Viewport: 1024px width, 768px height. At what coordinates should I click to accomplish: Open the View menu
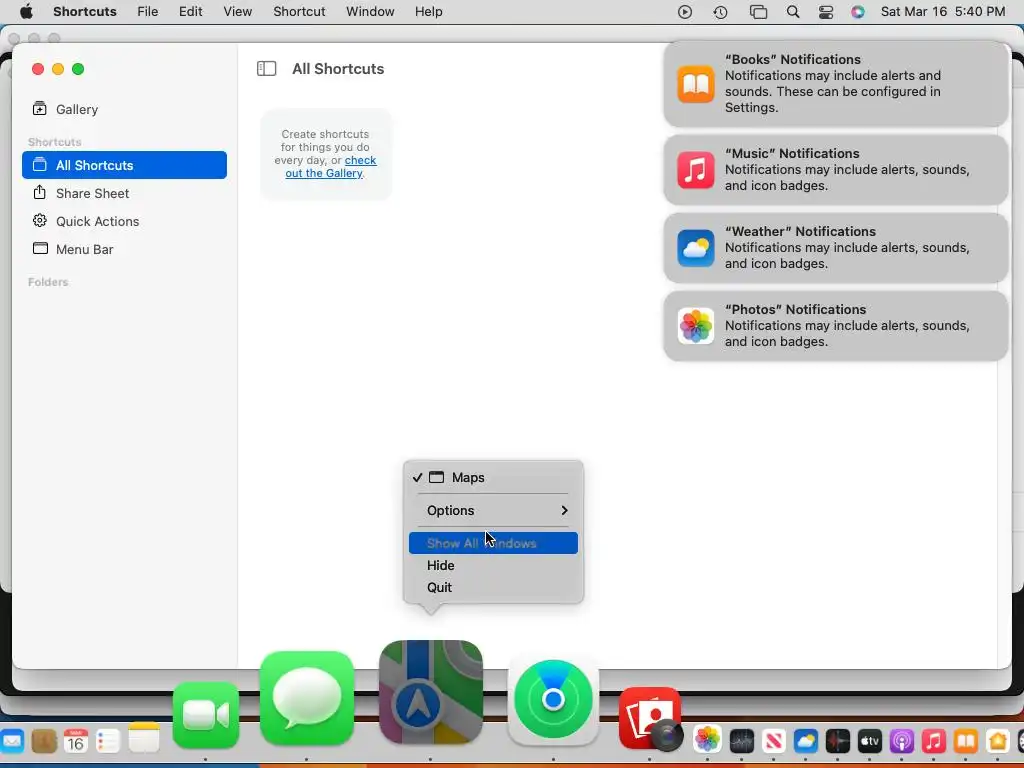coord(238,12)
